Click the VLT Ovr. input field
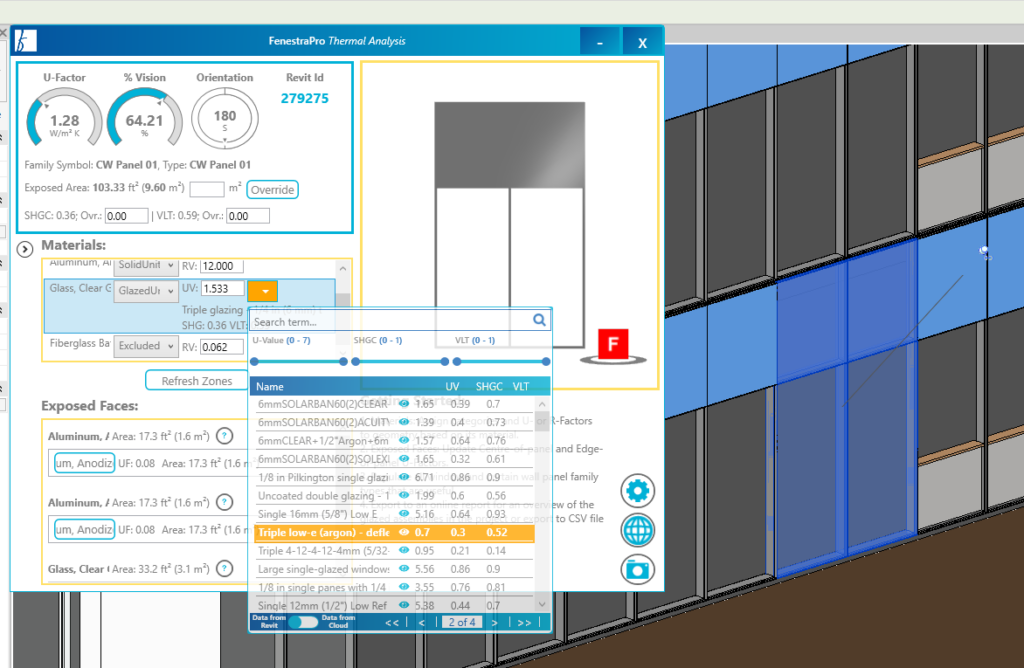Image resolution: width=1024 pixels, height=668 pixels. [248, 216]
